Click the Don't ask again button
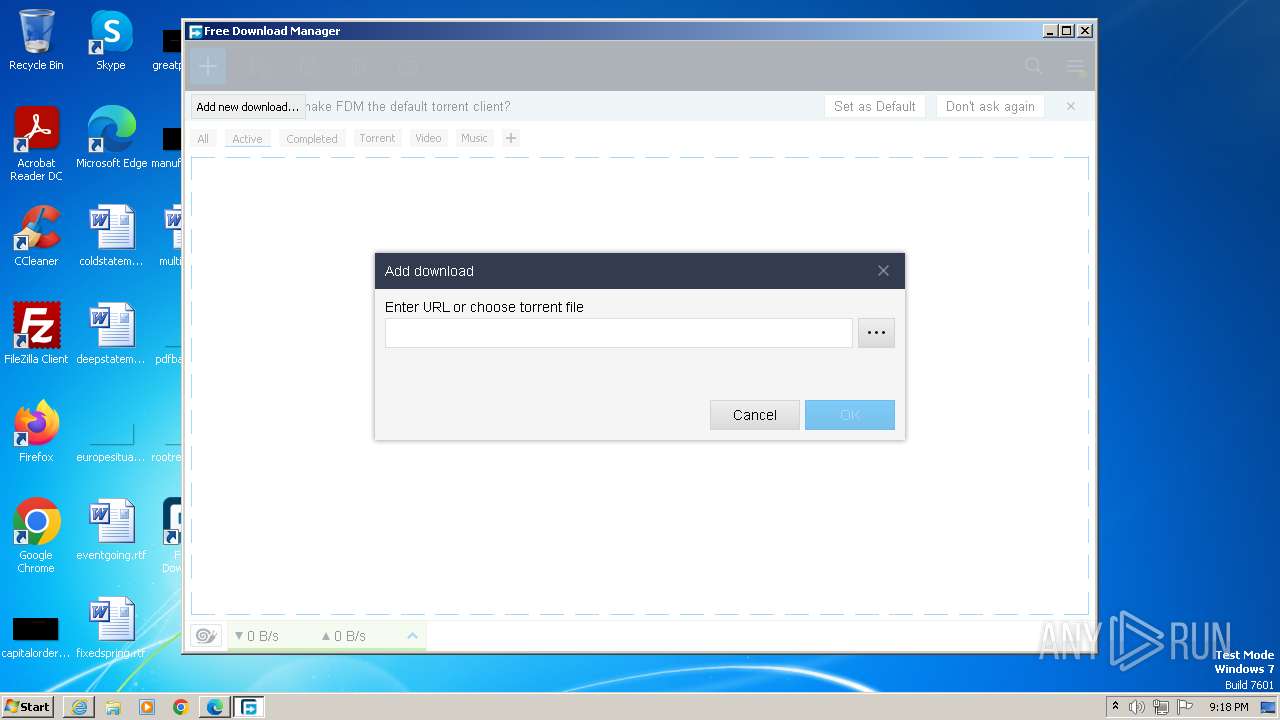Screen dimensions: 1280x720 tap(990, 106)
